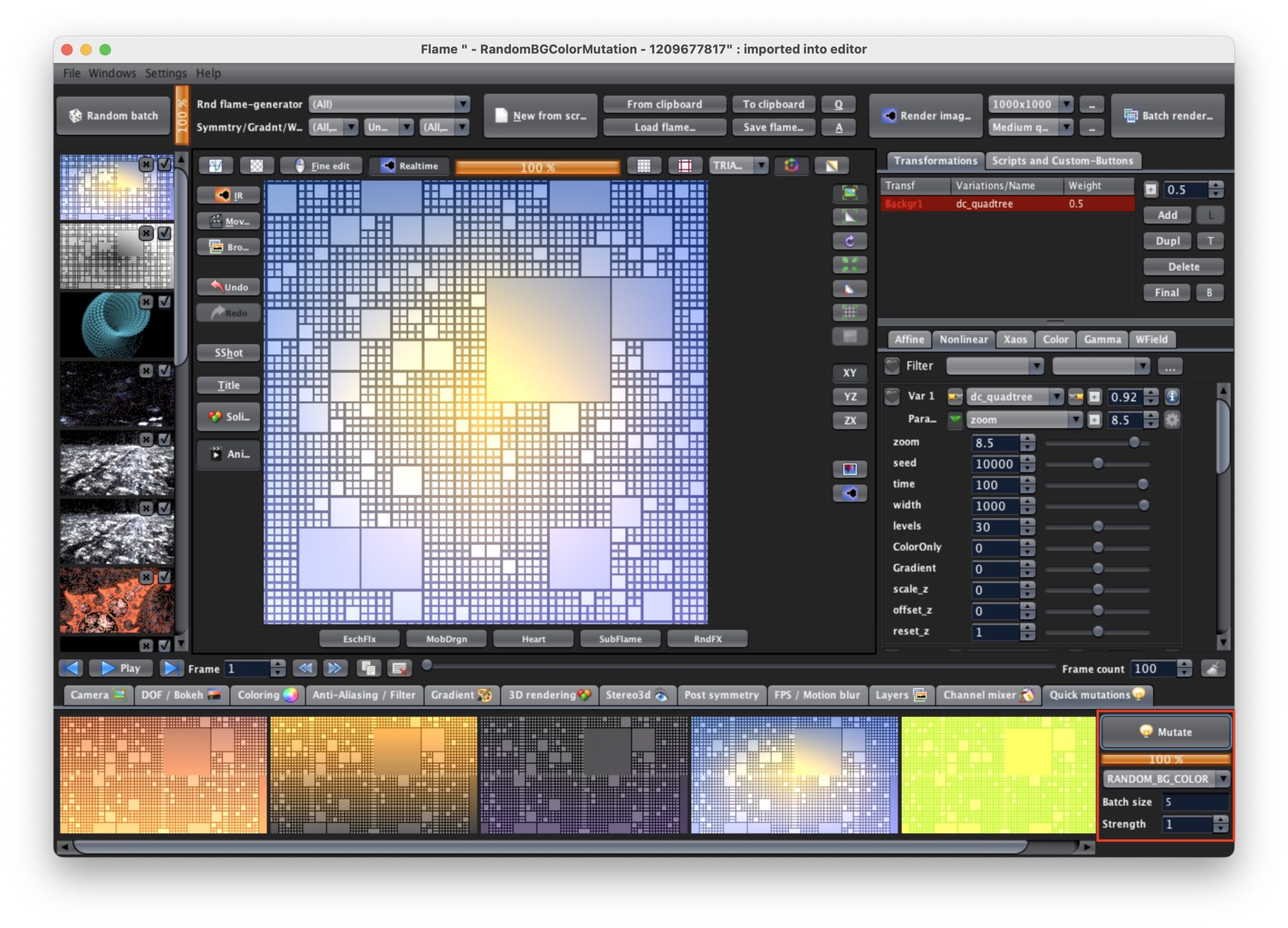Toggle Realtime preview

(x=409, y=165)
